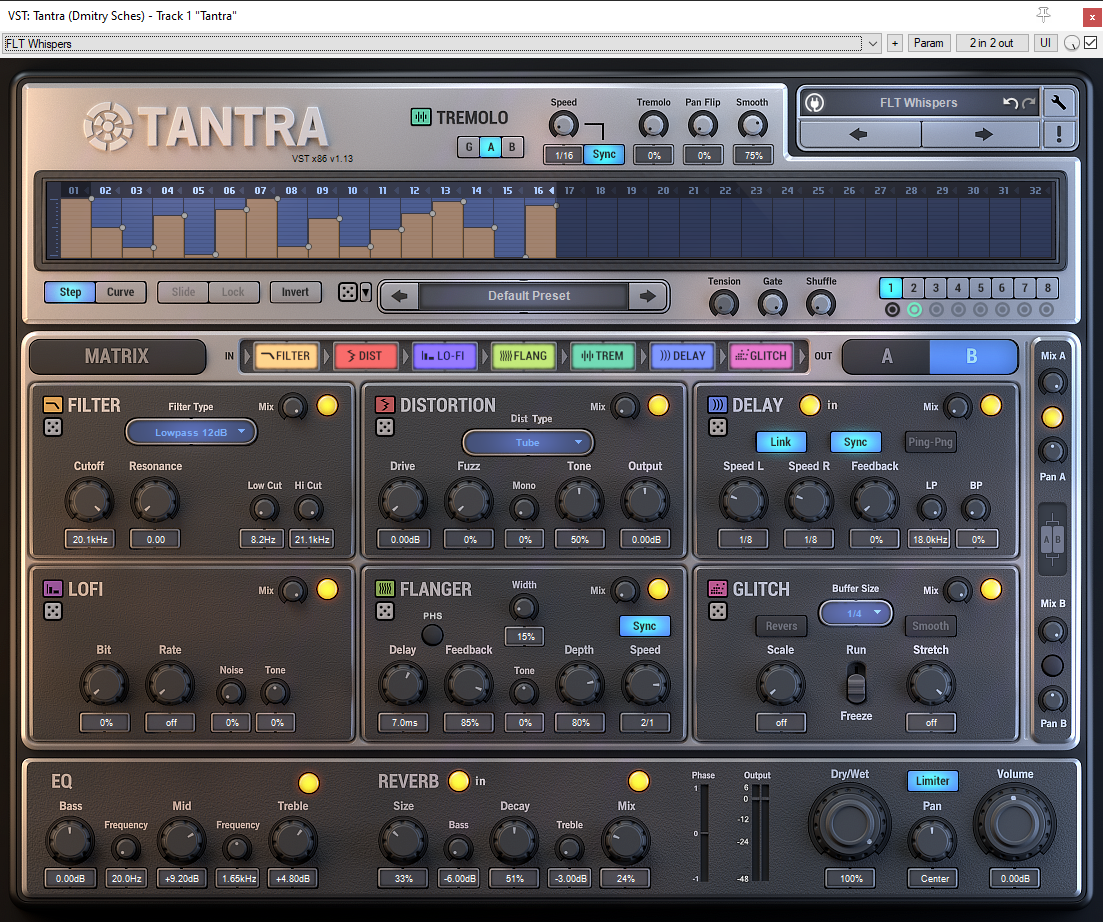This screenshot has width=1103, height=922.
Task: Go to previous plugin preset
Action: tap(859, 134)
